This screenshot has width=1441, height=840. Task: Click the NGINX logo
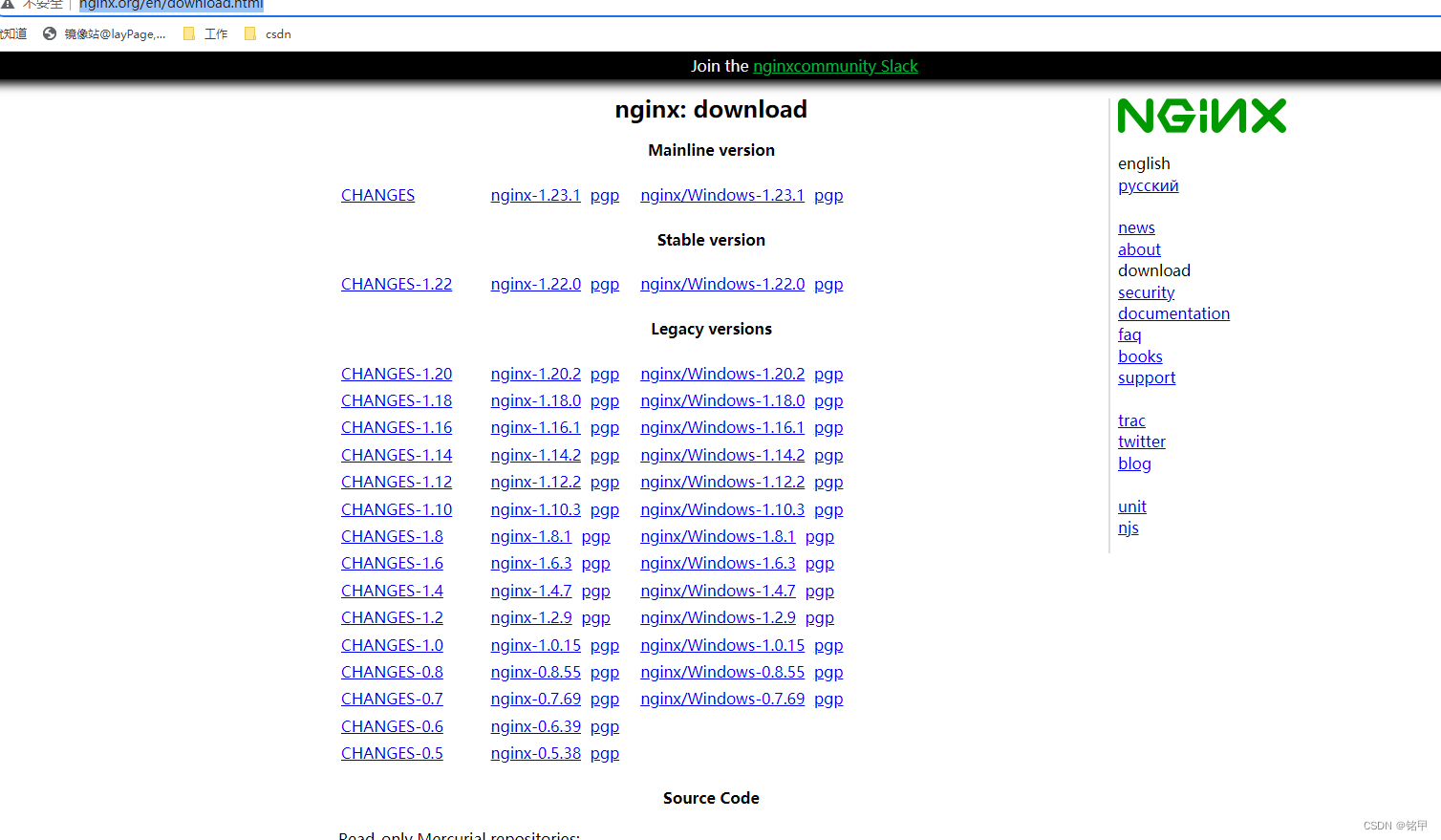pos(1201,115)
